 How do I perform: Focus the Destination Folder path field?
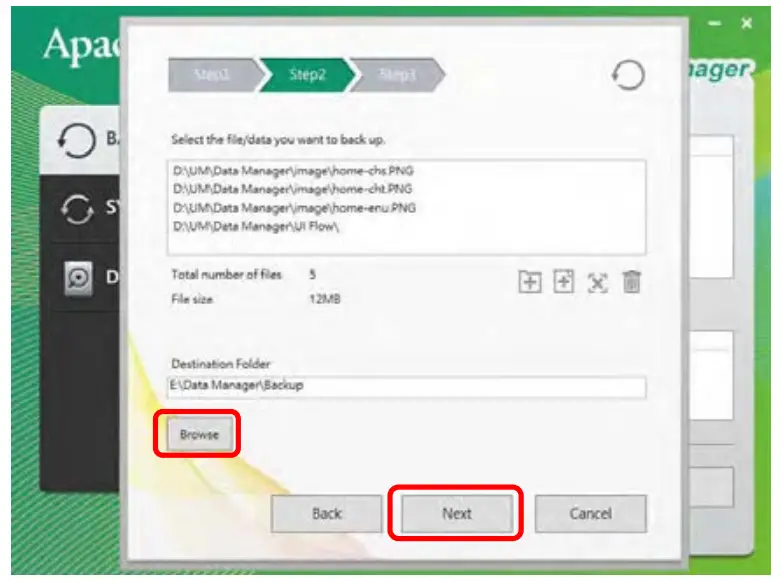tap(406, 387)
